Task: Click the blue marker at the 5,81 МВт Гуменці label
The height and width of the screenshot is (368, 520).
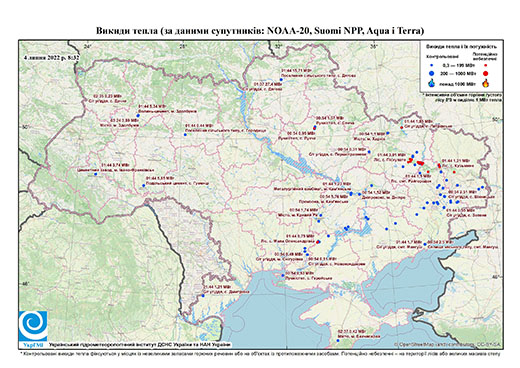Action: (144, 186)
